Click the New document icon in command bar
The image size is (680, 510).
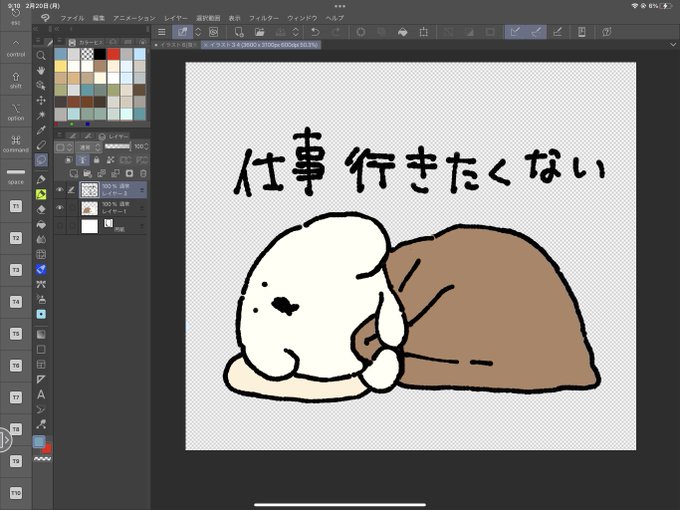tap(239, 32)
